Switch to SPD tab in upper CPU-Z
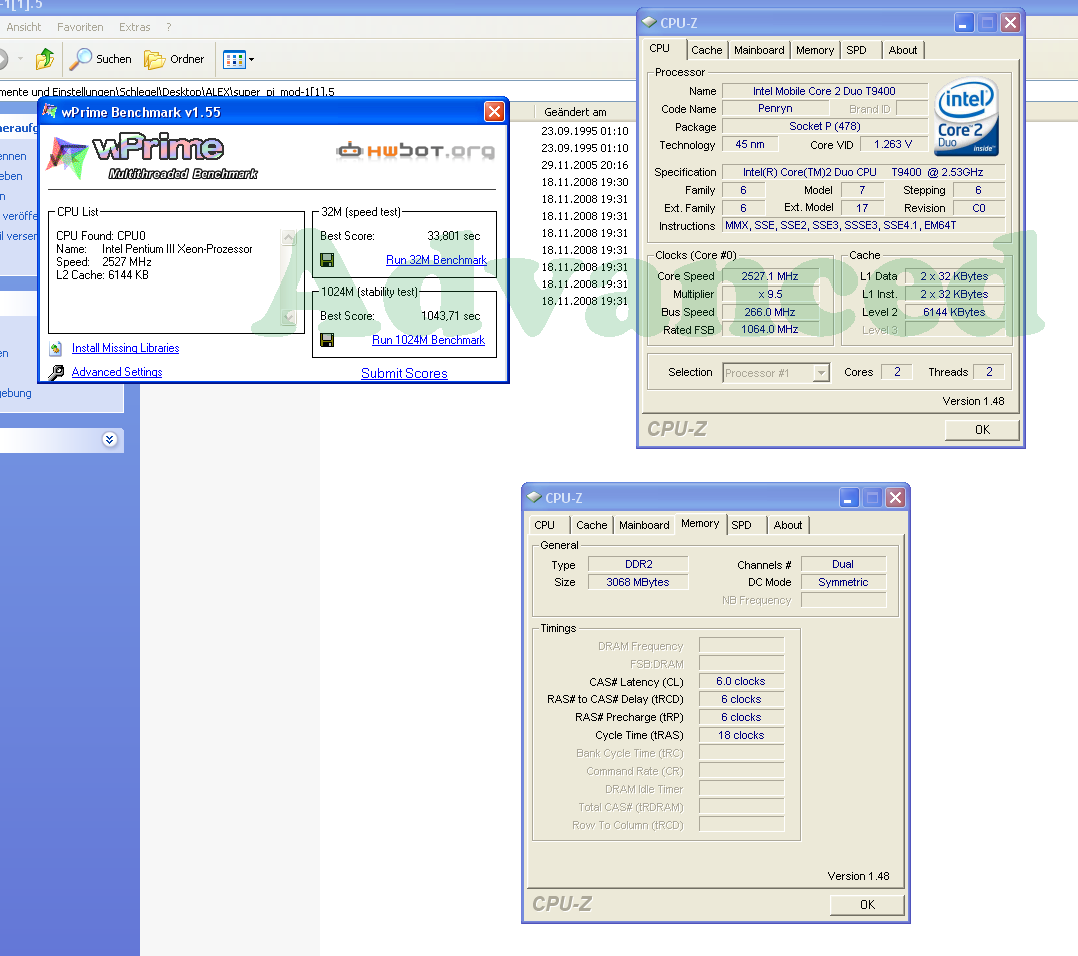1078x956 pixels. coord(857,50)
